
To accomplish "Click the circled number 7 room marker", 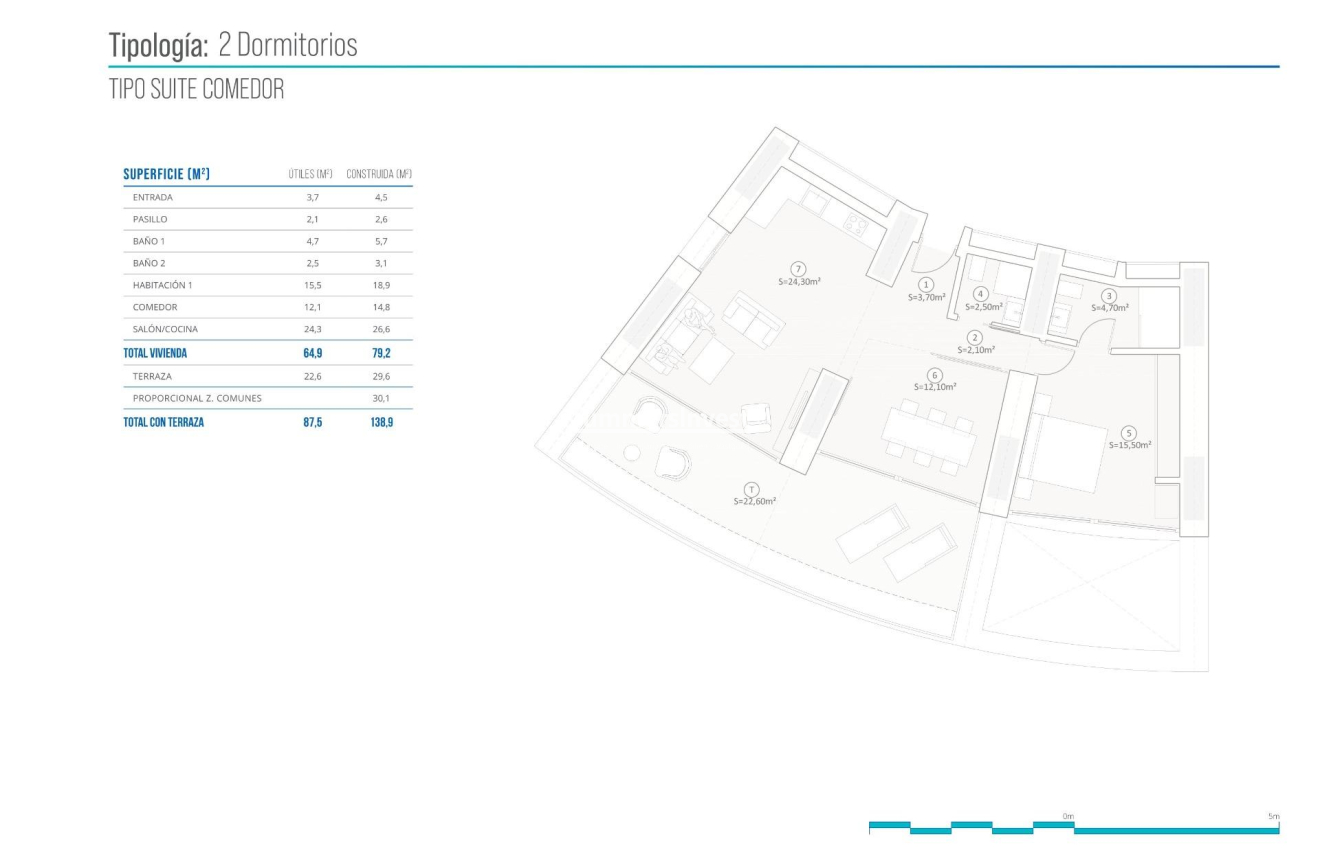I will point(798,268).
